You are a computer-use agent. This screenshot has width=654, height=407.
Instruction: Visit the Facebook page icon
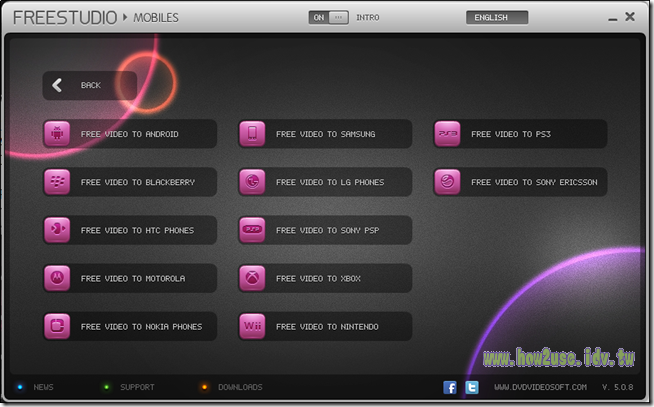pyautogui.click(x=450, y=387)
